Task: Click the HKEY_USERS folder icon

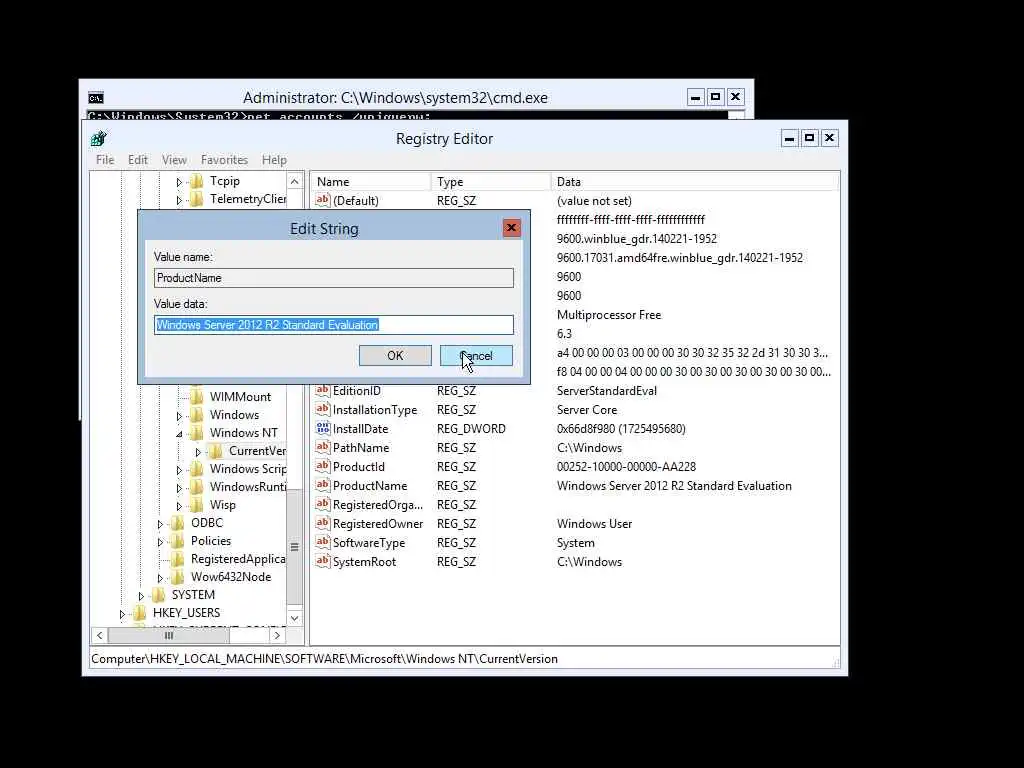Action: tap(139, 613)
